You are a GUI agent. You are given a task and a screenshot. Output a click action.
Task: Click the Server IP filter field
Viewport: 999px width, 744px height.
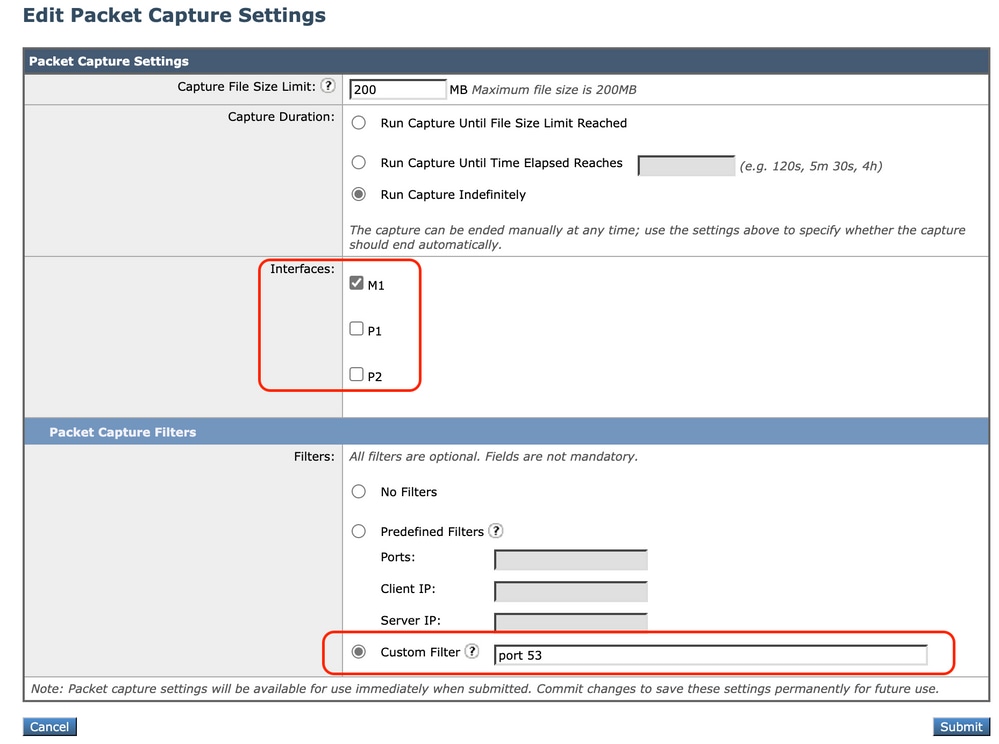[x=571, y=621]
